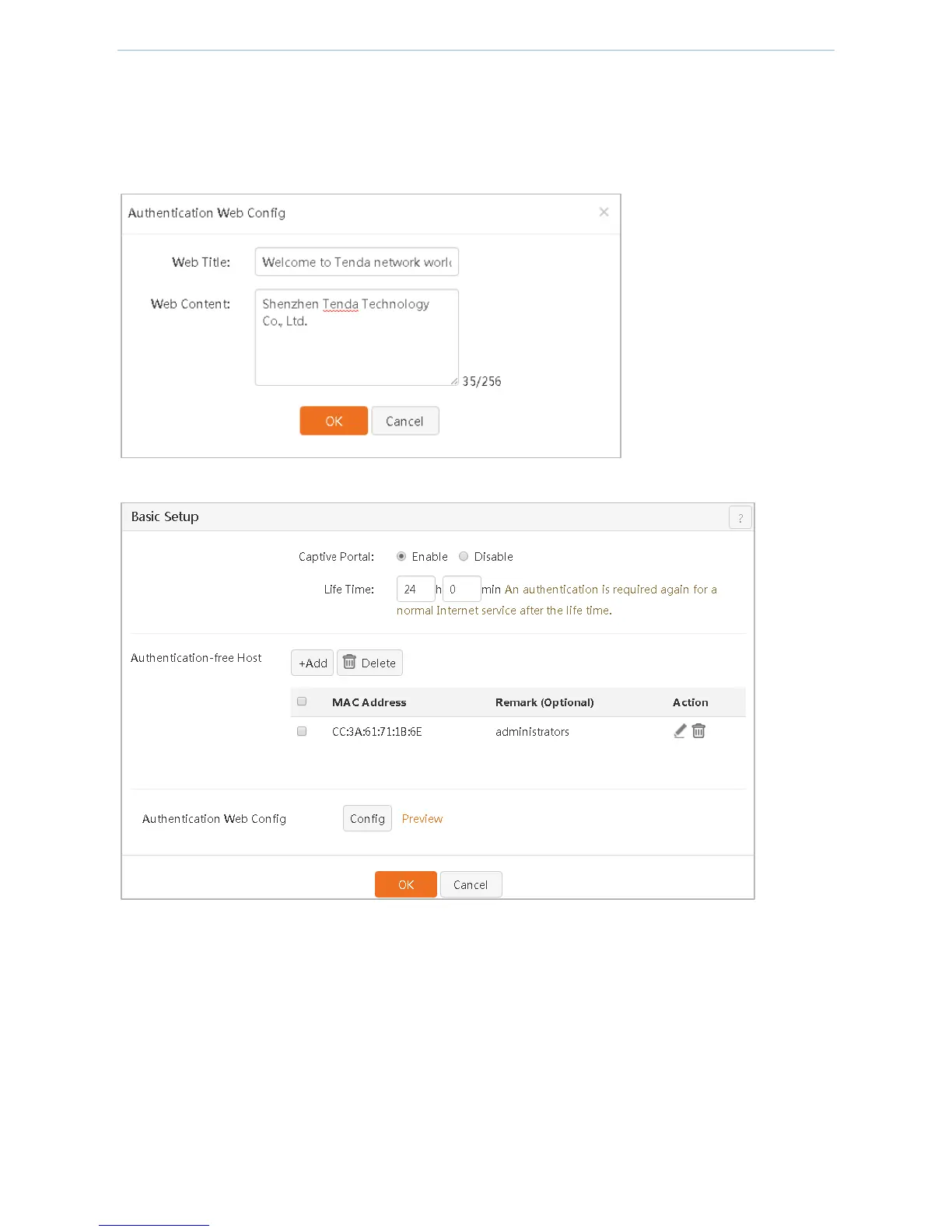Click the Delete button with trash icon

(x=369, y=663)
